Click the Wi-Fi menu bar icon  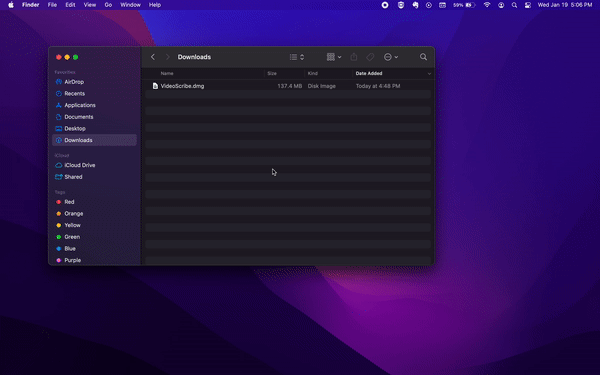pyautogui.click(x=487, y=5)
